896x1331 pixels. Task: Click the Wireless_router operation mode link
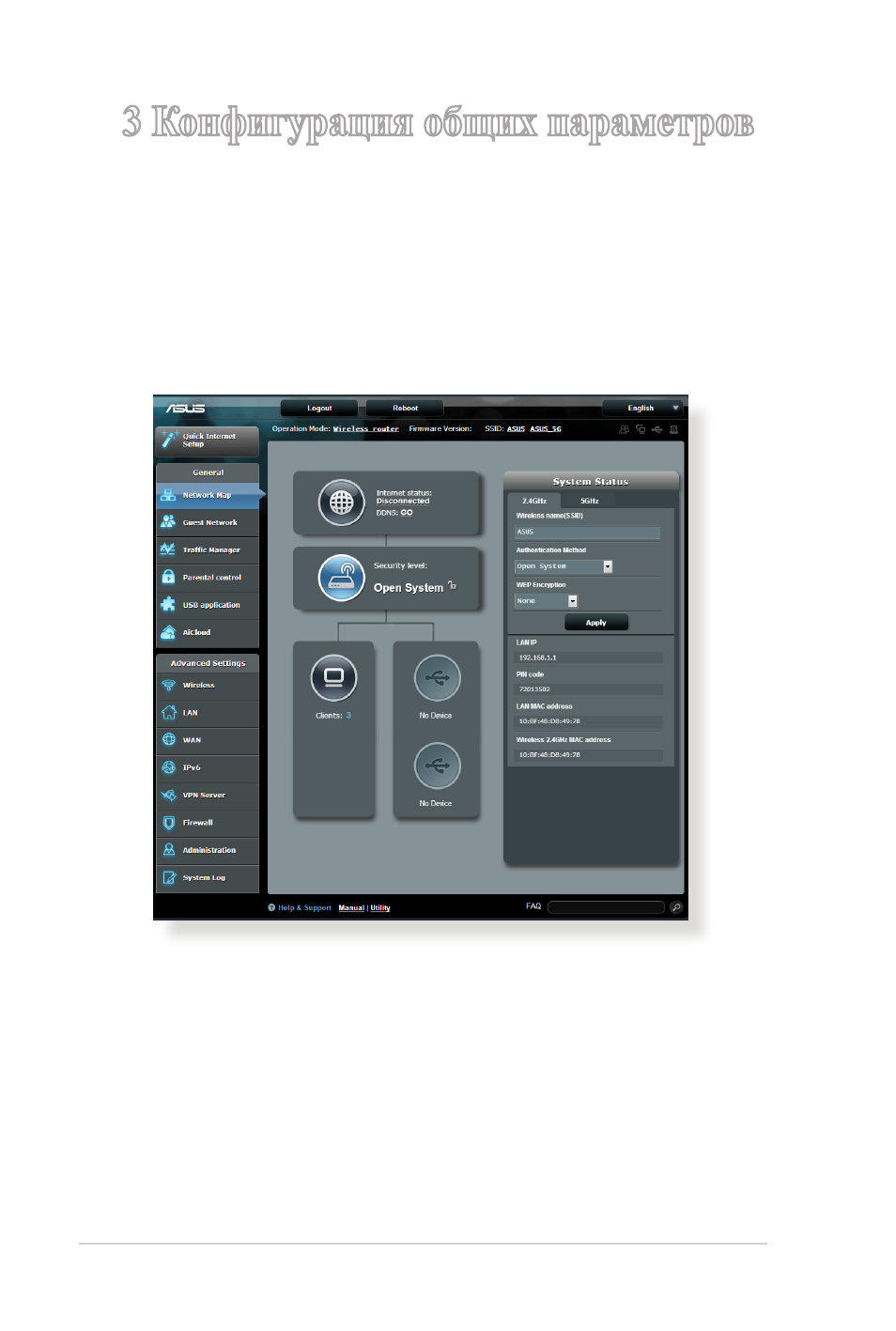pyautogui.click(x=366, y=429)
